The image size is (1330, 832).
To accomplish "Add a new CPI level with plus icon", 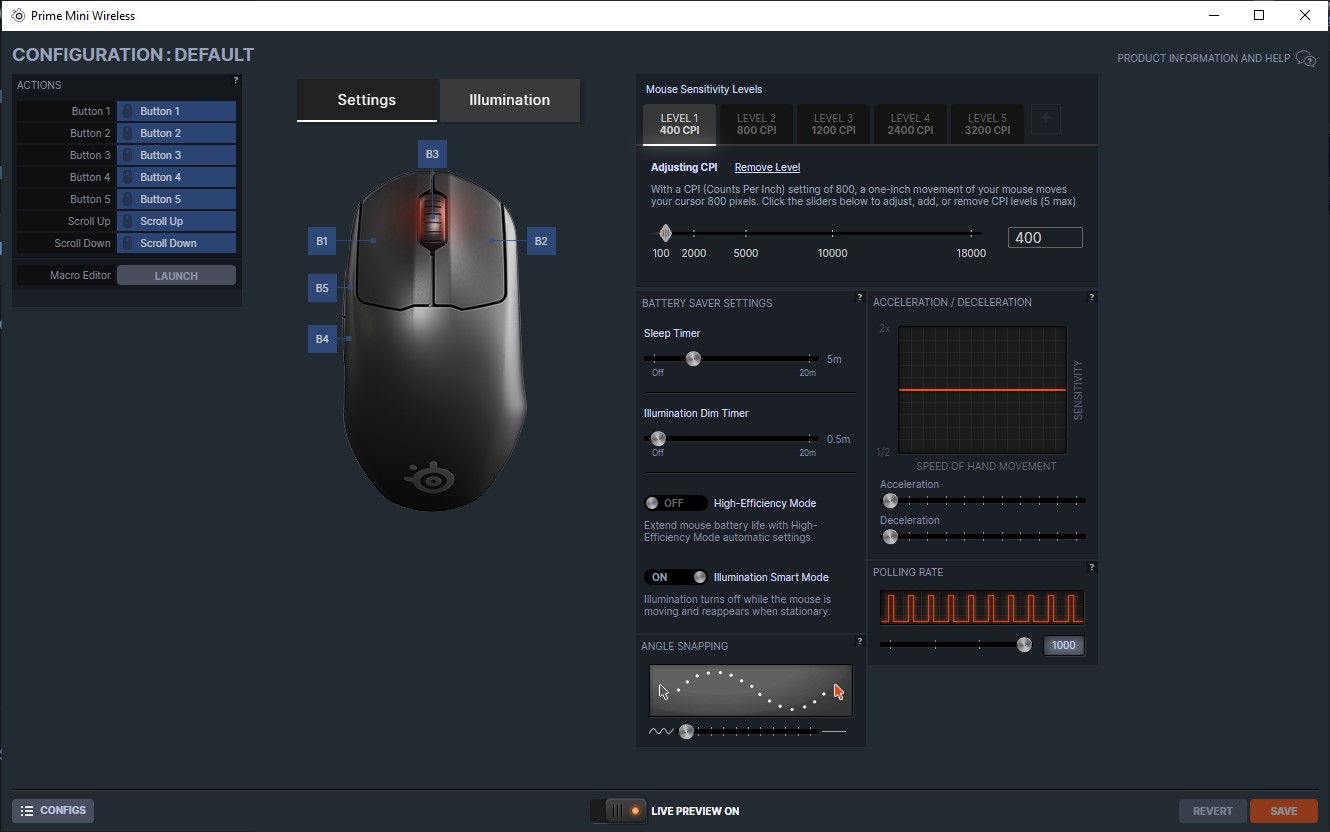I will point(1045,119).
